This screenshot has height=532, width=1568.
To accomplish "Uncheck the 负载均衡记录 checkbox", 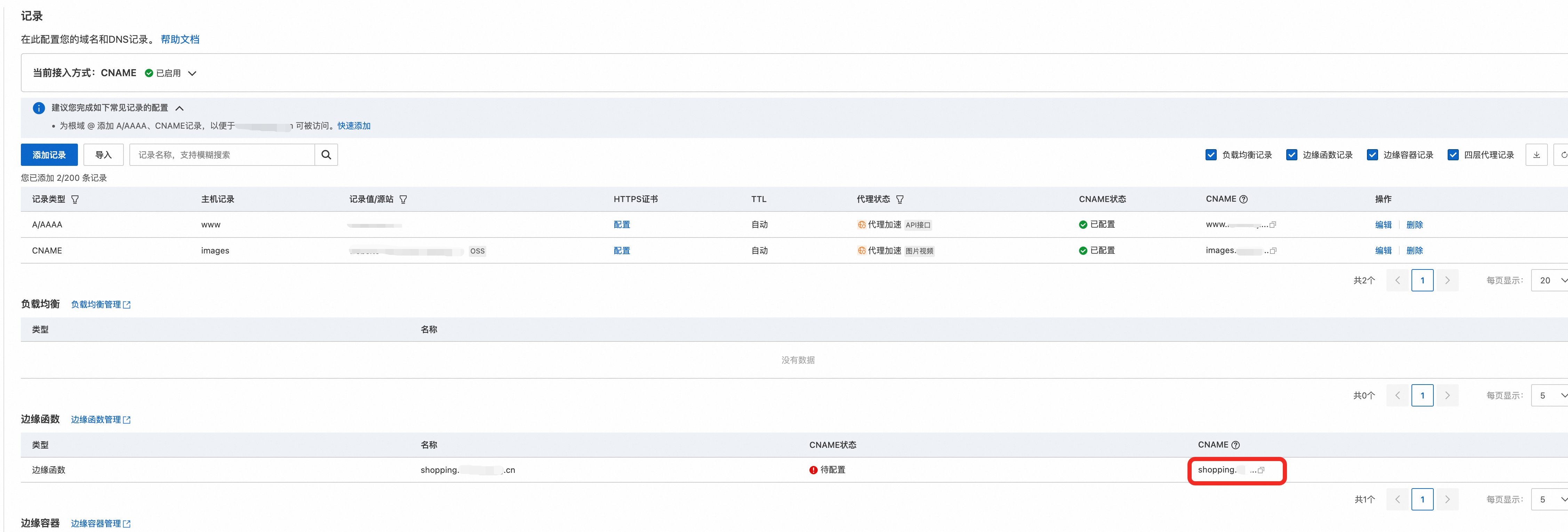I will coord(1211,155).
